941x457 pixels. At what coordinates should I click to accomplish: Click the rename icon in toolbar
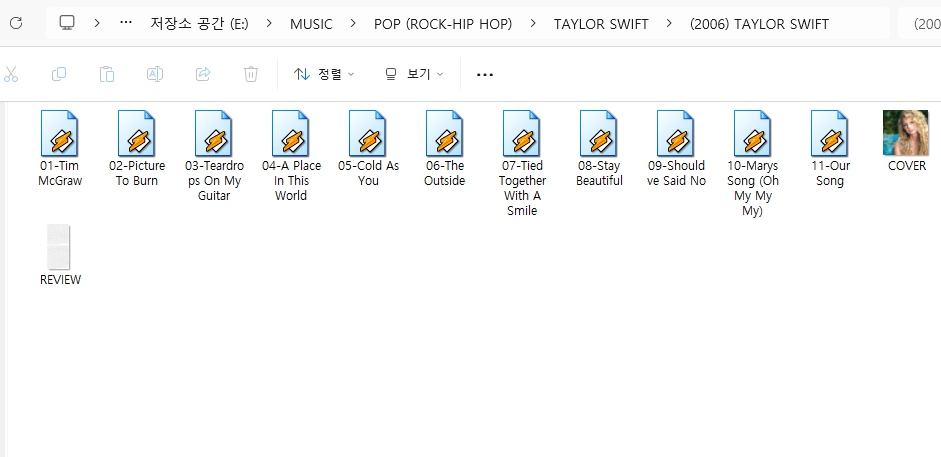click(x=155, y=74)
